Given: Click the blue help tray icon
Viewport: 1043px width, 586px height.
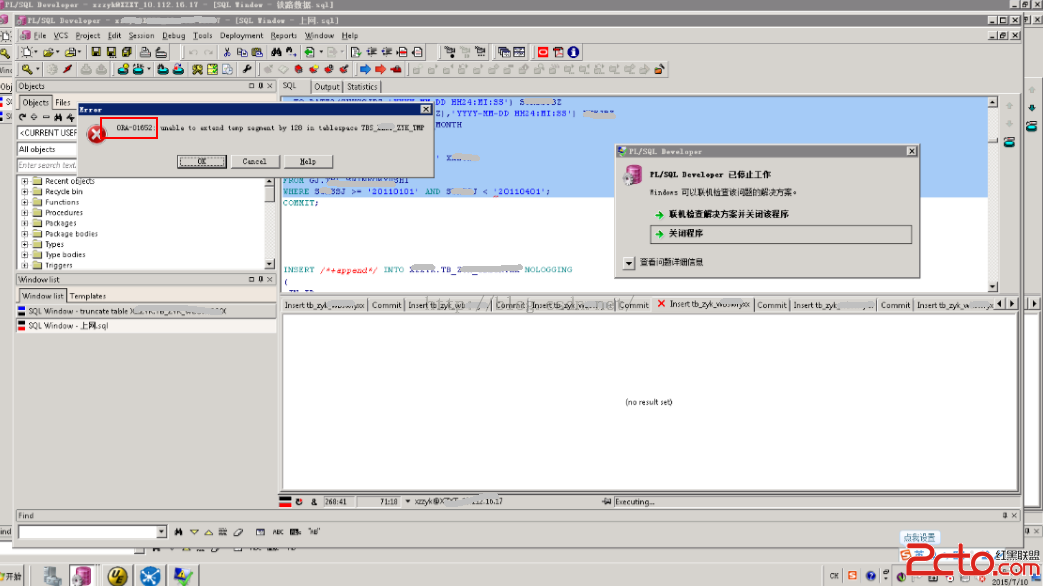Looking at the screenshot, I should (870, 576).
